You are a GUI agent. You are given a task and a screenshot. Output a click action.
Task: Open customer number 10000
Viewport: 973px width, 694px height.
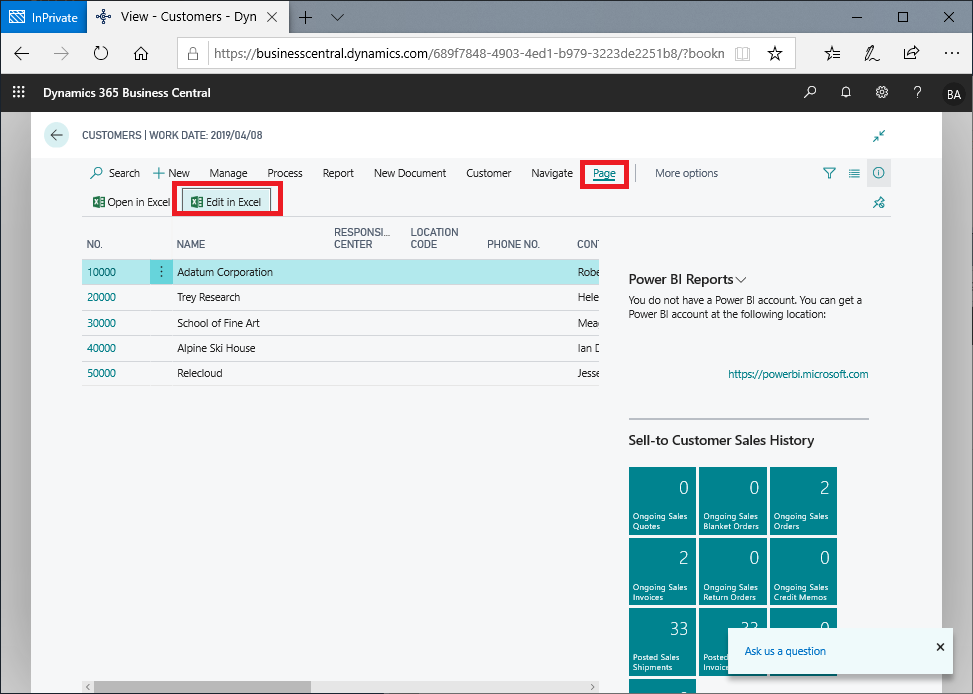[101, 272]
